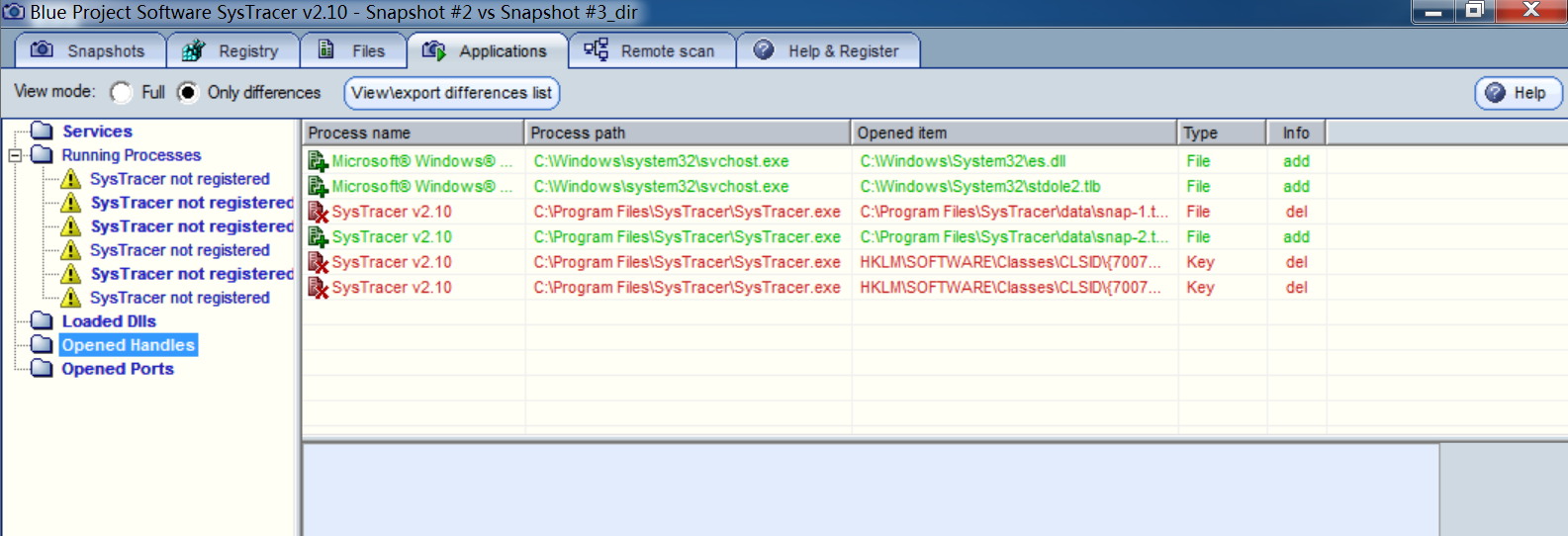1568x536 pixels.
Task: Click the 'del' info cell in snap-1 row
Action: 1296,212
